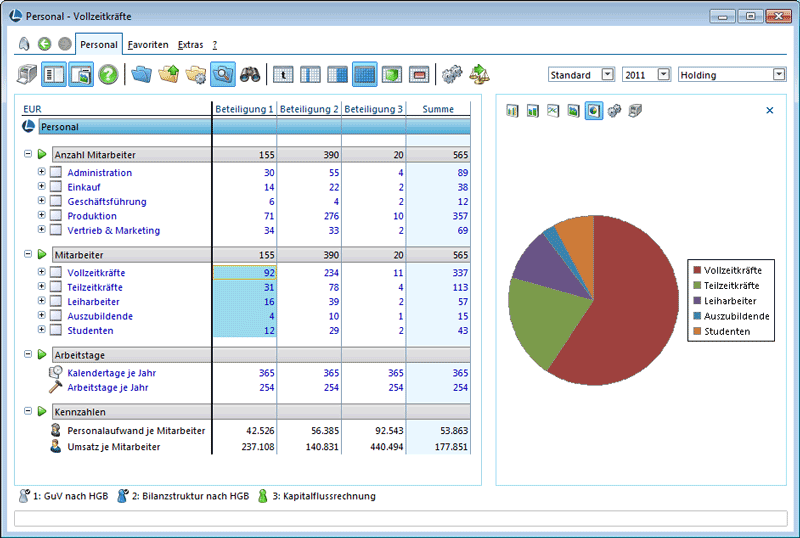
Task: Select the pie chart type icon
Action: pos(594,110)
